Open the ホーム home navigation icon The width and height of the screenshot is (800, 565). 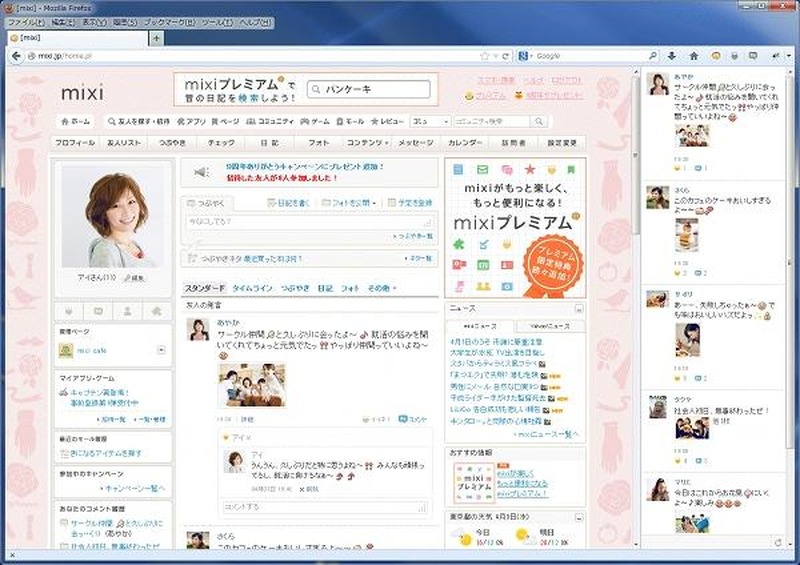point(76,121)
